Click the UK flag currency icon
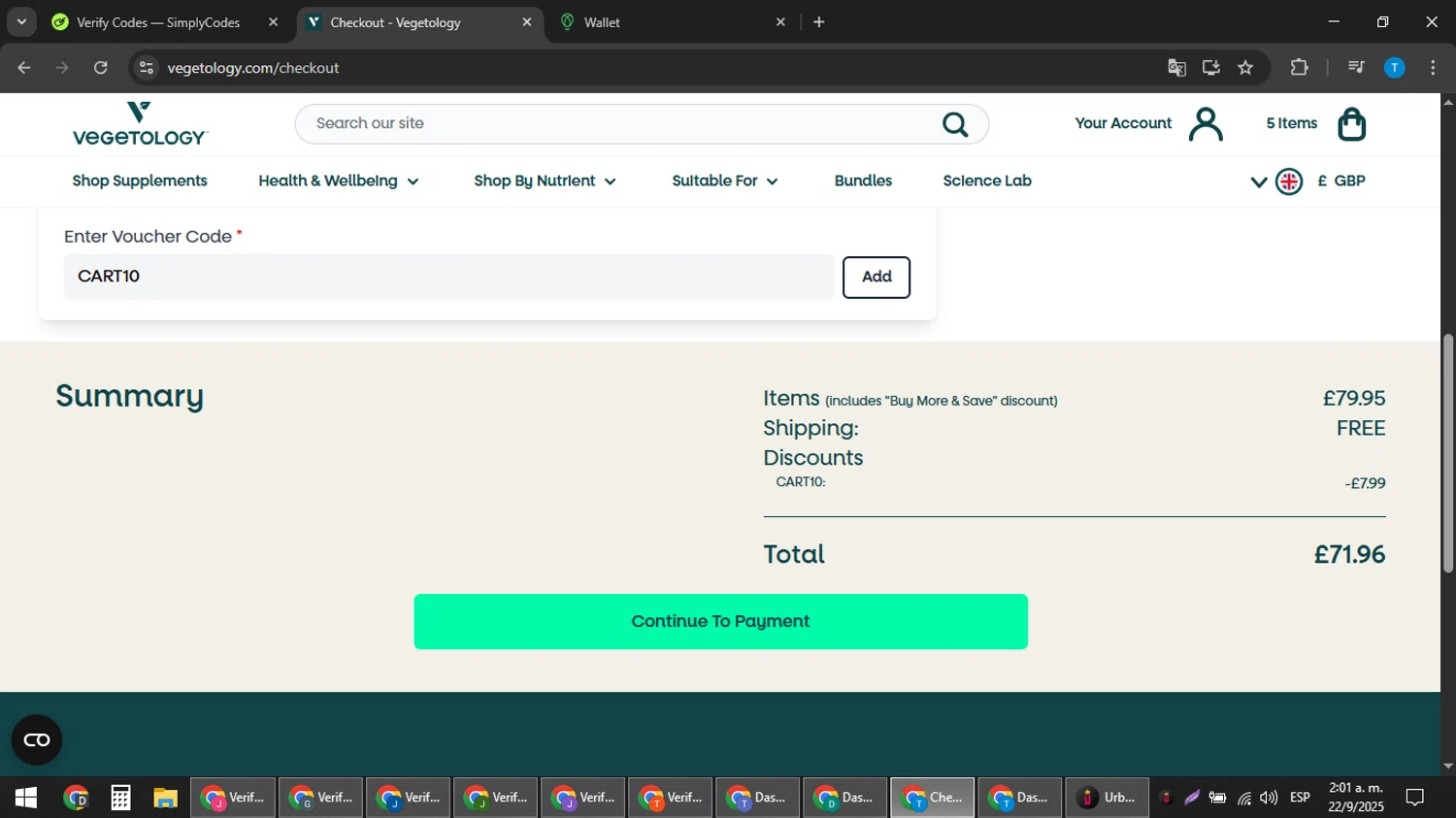 (x=1289, y=181)
